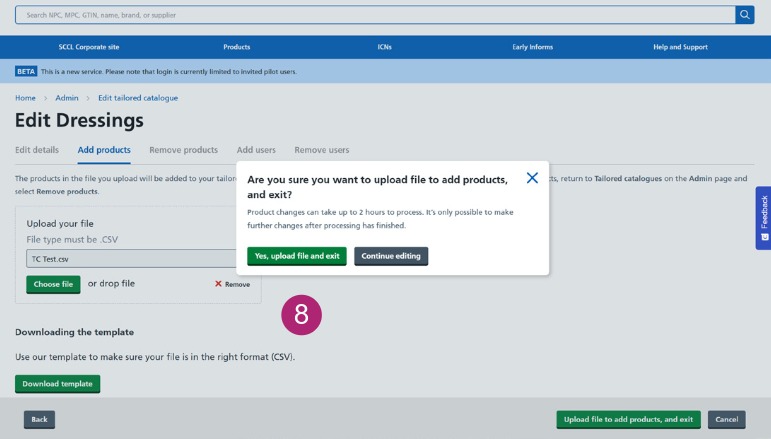The height and width of the screenshot is (439, 771).
Task: Open the Products navigation item
Action: (237, 47)
